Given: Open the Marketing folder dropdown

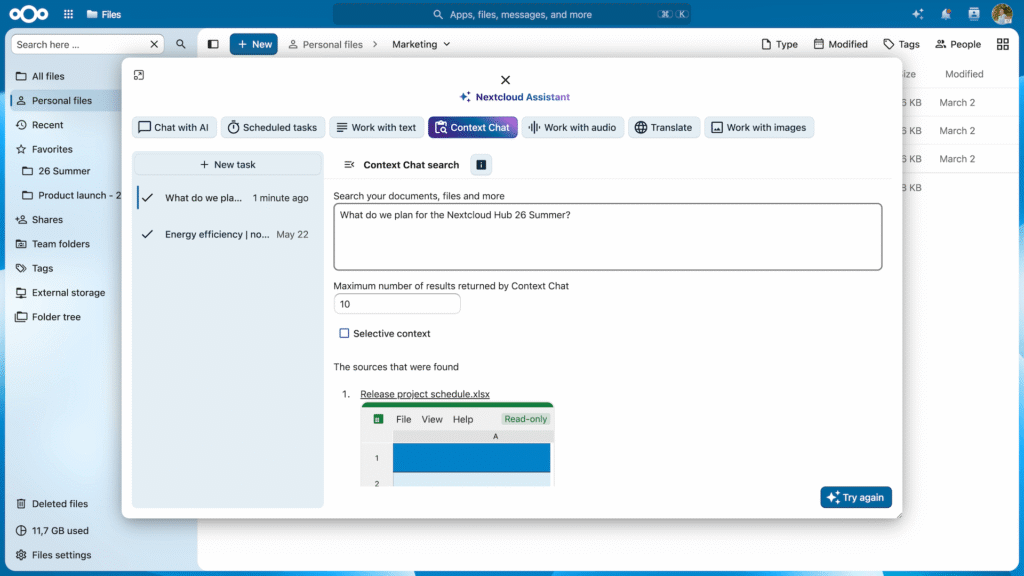Looking at the screenshot, I should pyautogui.click(x=421, y=44).
